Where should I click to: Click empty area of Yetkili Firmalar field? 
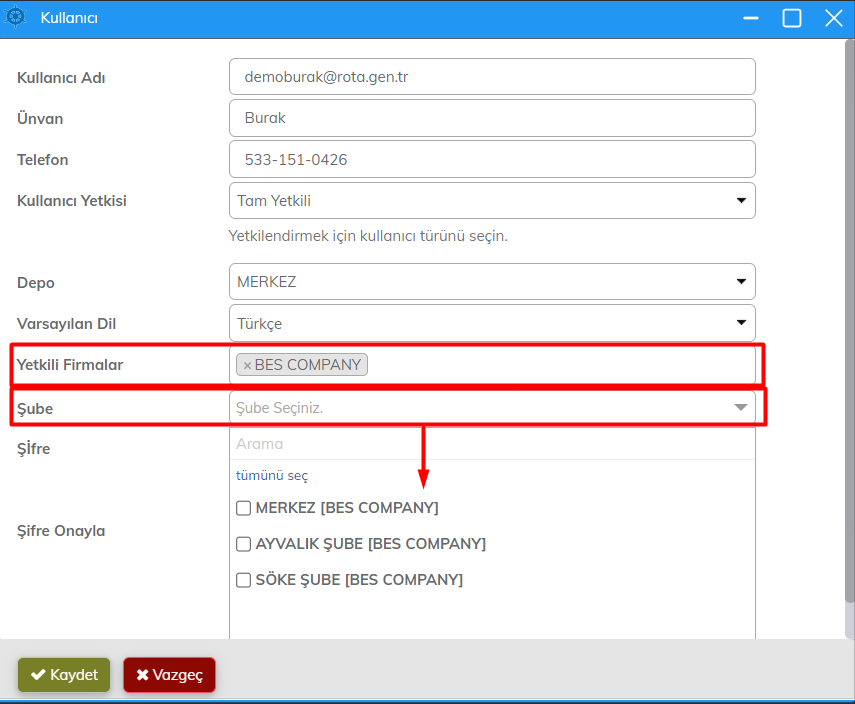pos(560,365)
